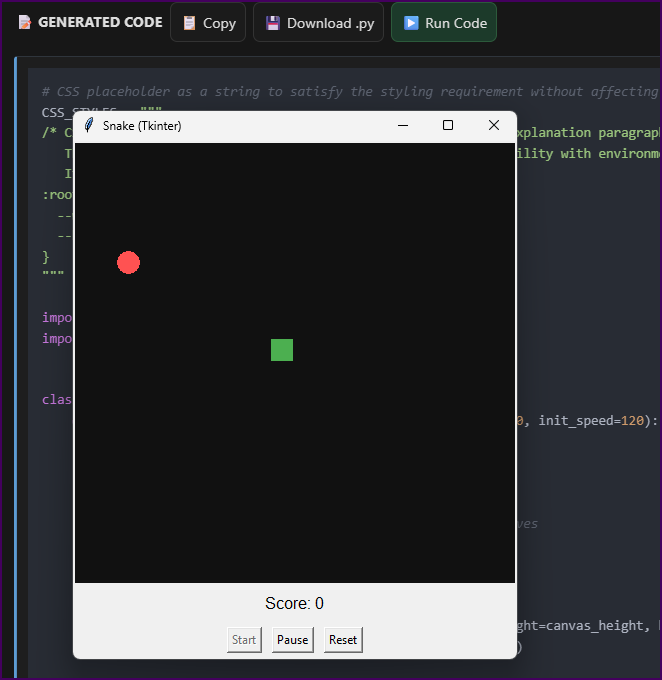Viewport: 662px width, 680px height.
Task: Click the red food circle on canvas
Action: coord(128,262)
